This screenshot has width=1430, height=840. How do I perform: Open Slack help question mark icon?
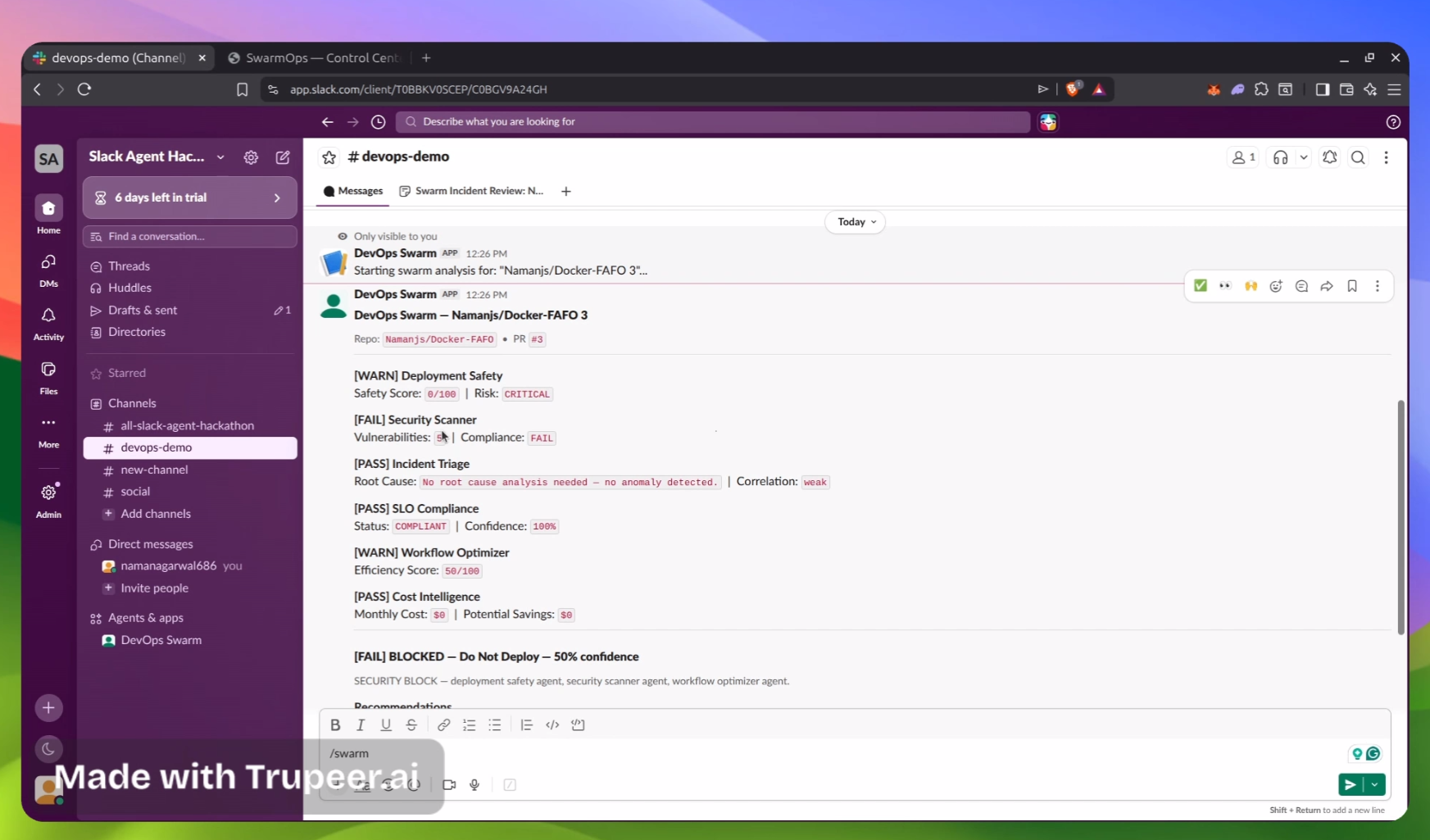(x=1393, y=122)
